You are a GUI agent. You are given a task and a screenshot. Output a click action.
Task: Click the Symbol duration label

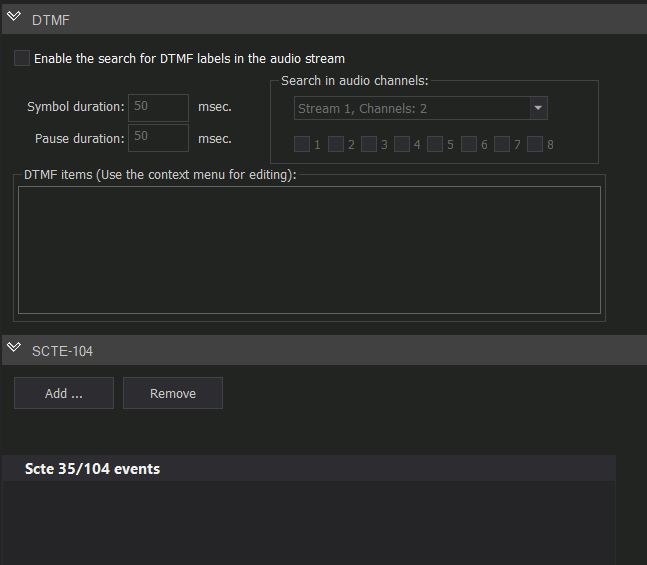click(x=76, y=107)
